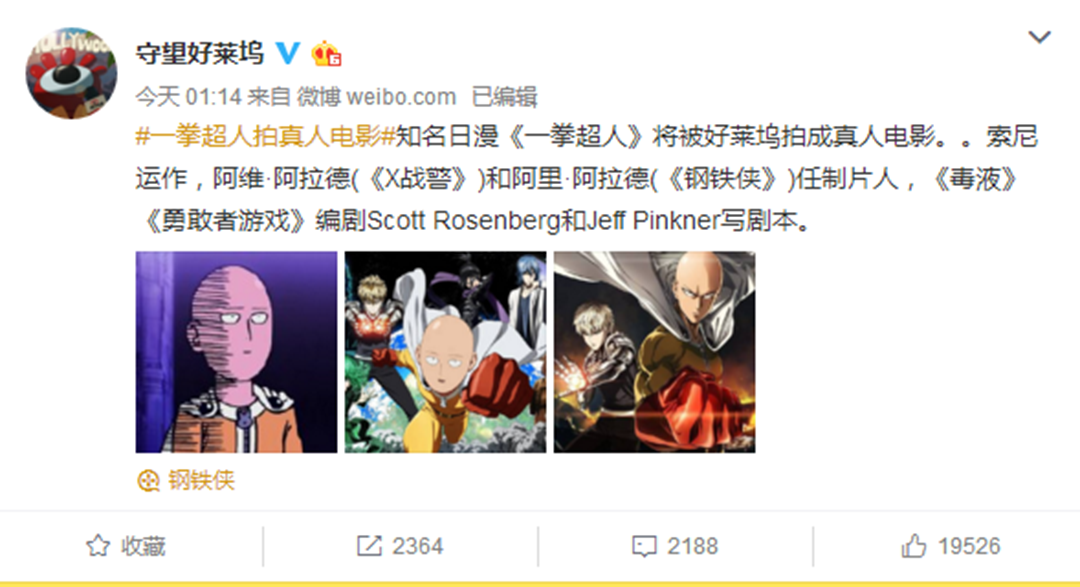Click the 收藏 favorite label
1080x587 pixels.
tap(143, 546)
